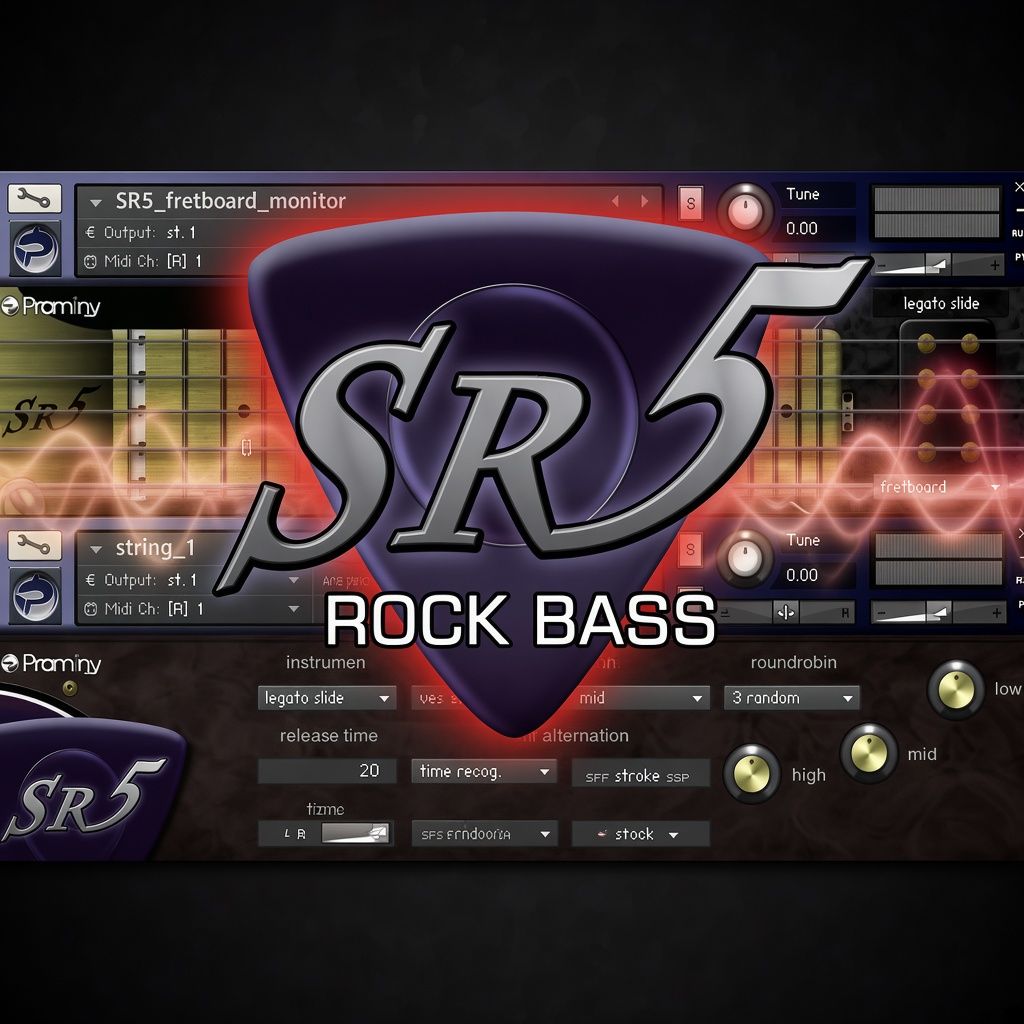
Task: Click Tune value 0.00 of SR5_fretboard_monitor
Action: [802, 229]
